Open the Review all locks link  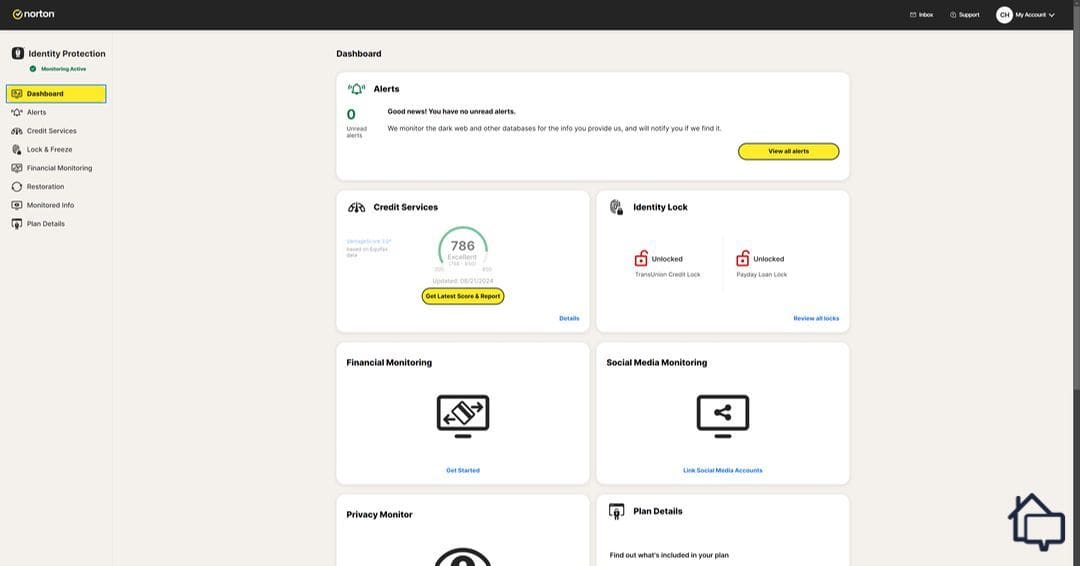(816, 318)
